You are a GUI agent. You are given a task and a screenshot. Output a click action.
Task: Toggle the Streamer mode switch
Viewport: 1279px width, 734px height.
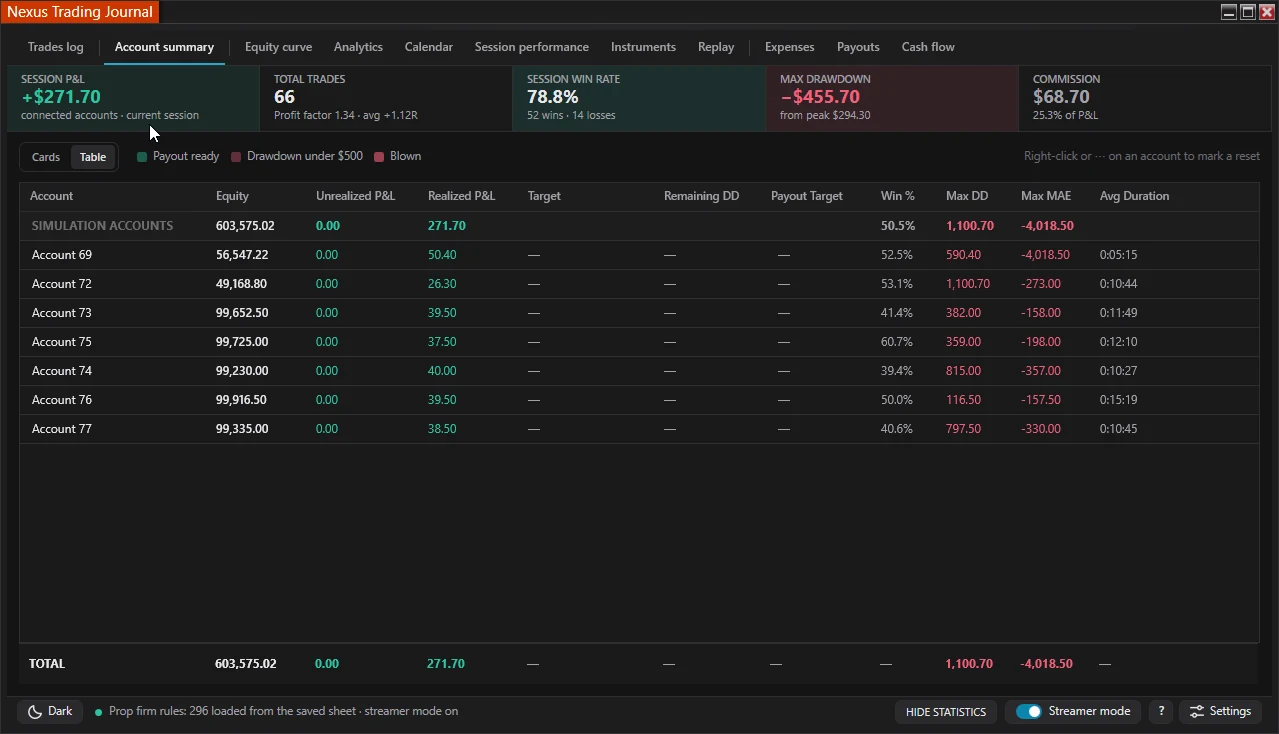coord(1029,712)
